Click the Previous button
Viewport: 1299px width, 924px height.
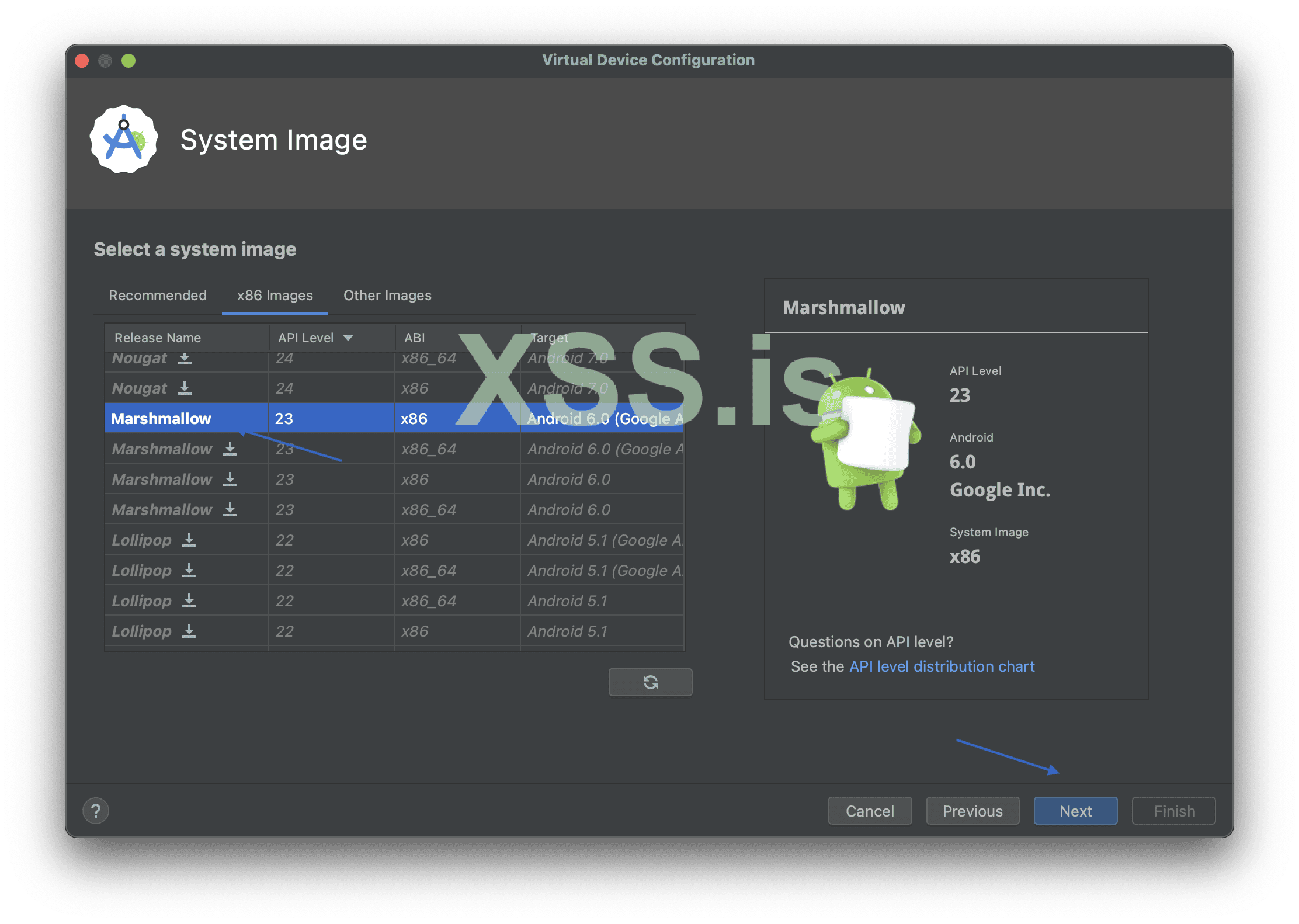(972, 811)
